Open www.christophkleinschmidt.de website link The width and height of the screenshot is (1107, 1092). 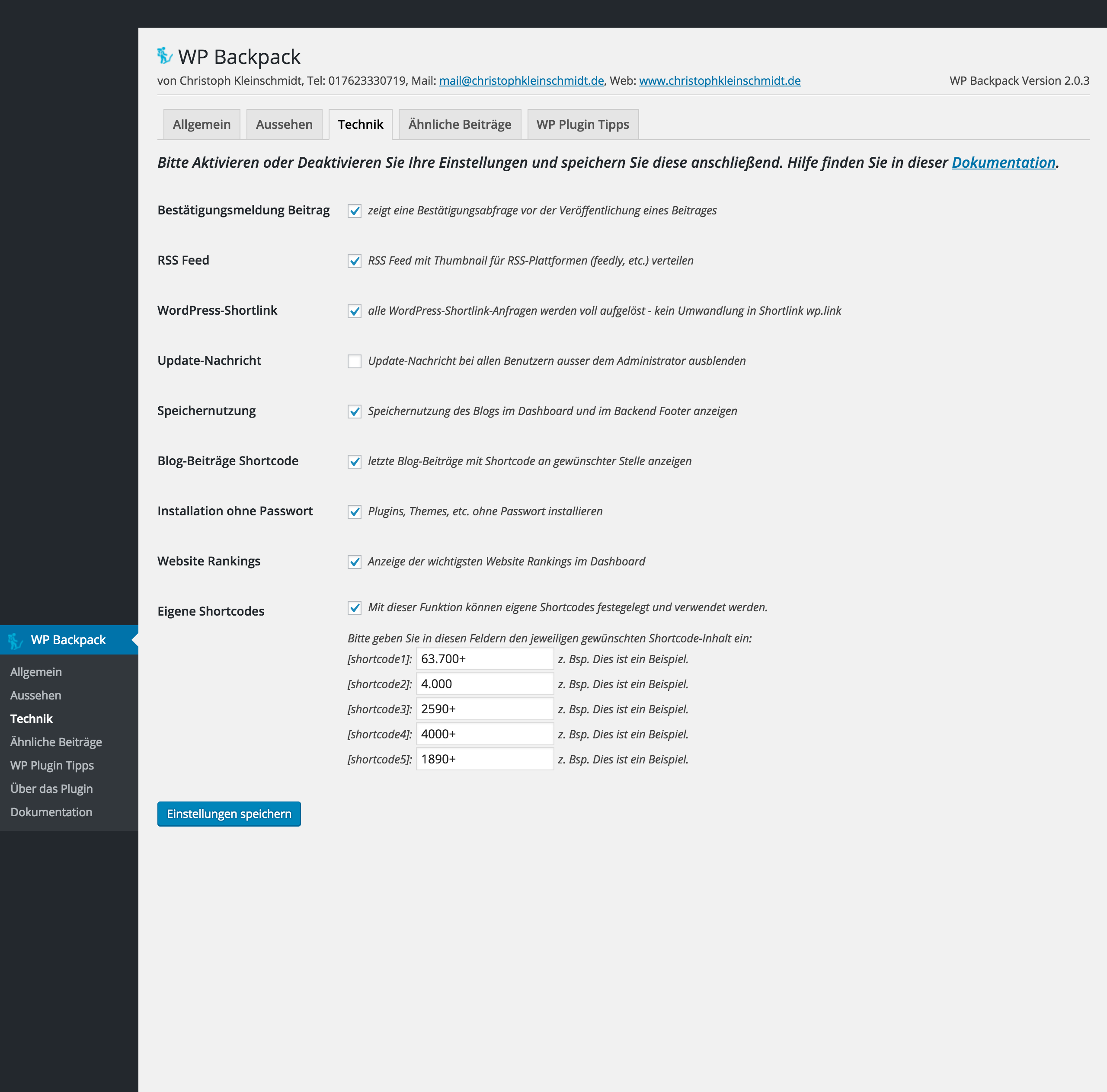pyautogui.click(x=720, y=81)
